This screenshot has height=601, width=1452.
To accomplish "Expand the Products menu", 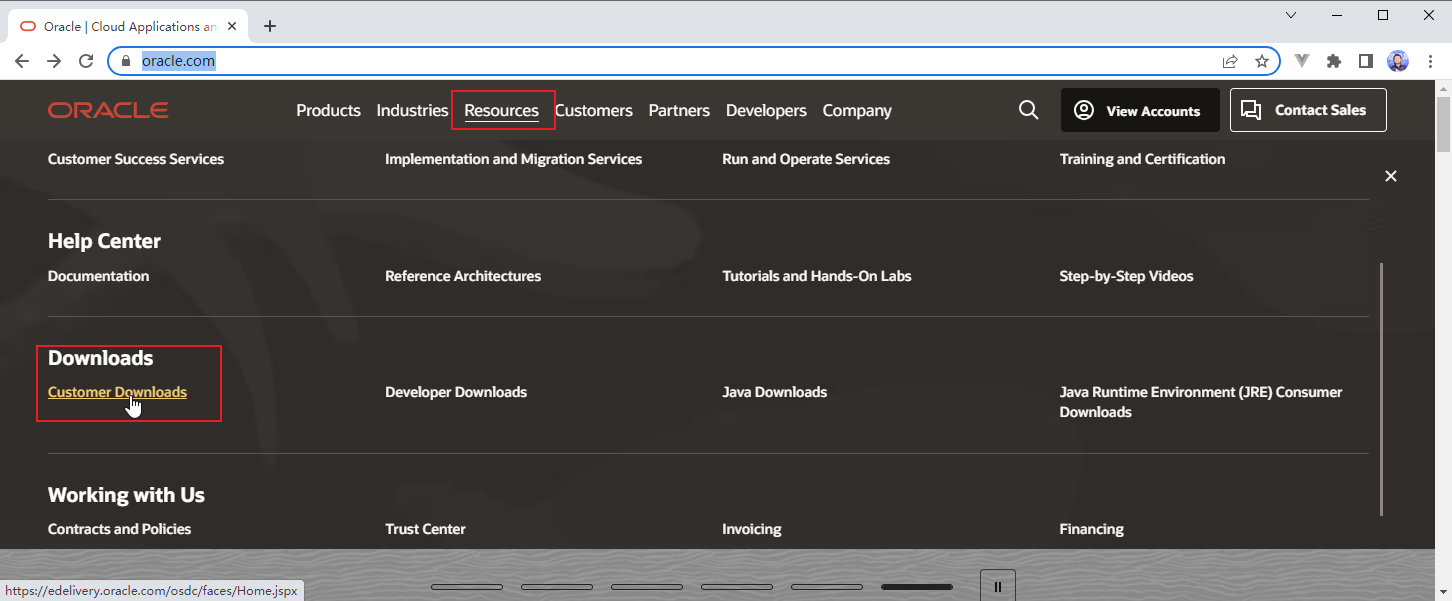I will [328, 111].
